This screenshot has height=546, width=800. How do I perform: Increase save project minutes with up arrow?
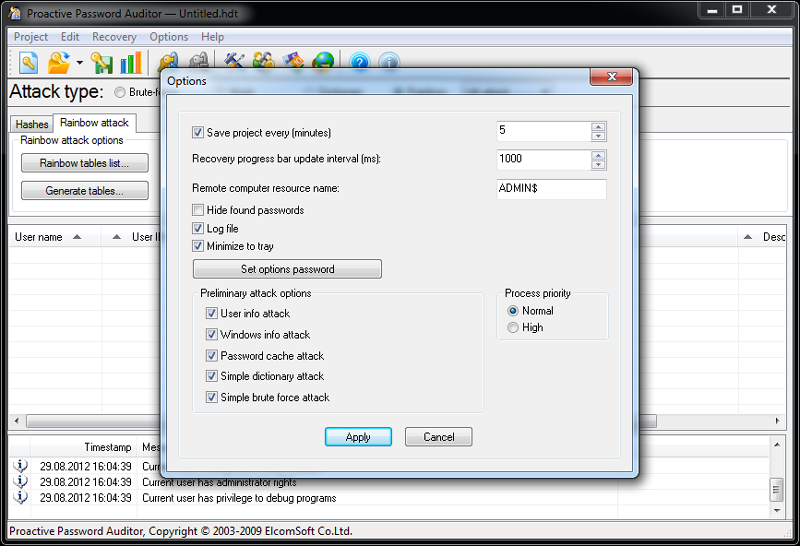tap(598, 126)
